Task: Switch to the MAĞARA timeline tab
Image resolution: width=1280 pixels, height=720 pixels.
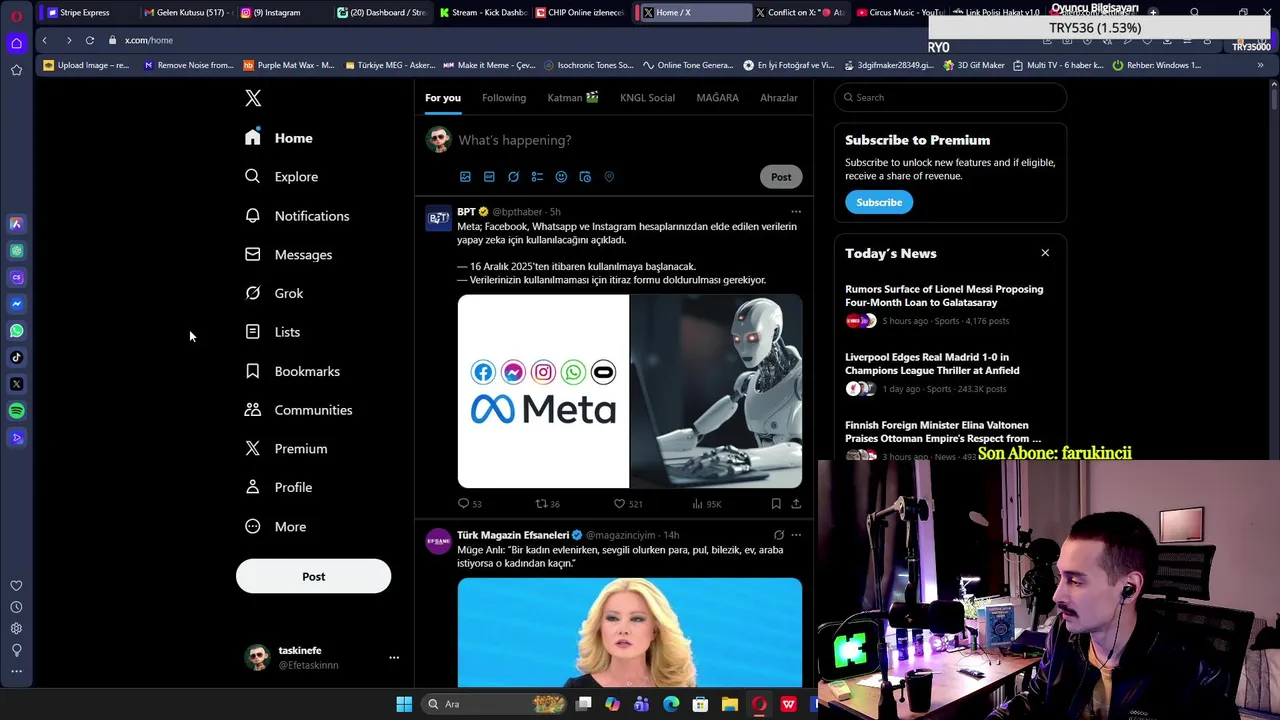Action: point(717,98)
